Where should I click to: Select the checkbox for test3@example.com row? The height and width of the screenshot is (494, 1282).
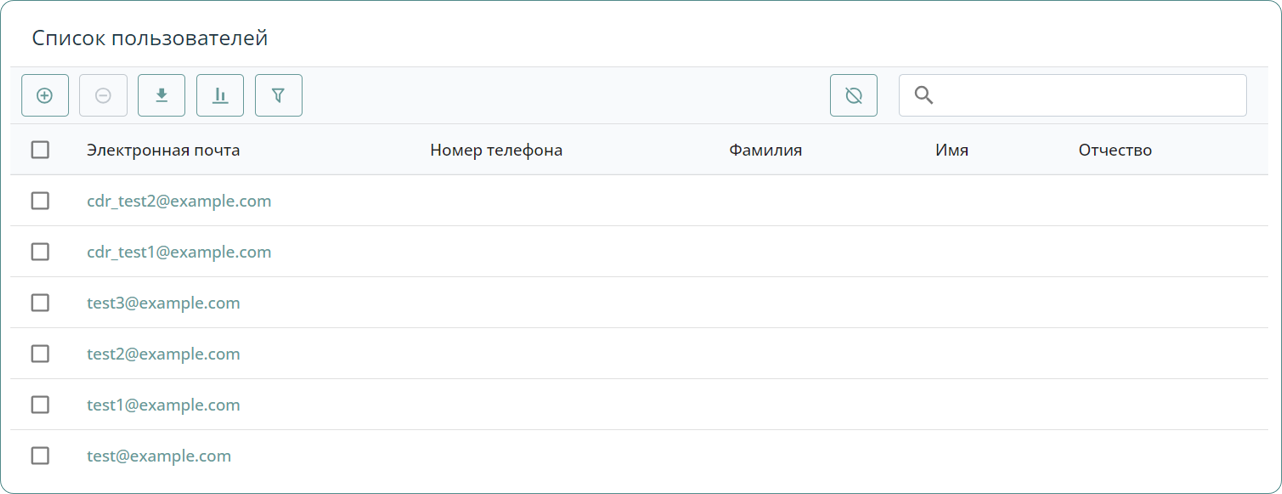tap(40, 303)
